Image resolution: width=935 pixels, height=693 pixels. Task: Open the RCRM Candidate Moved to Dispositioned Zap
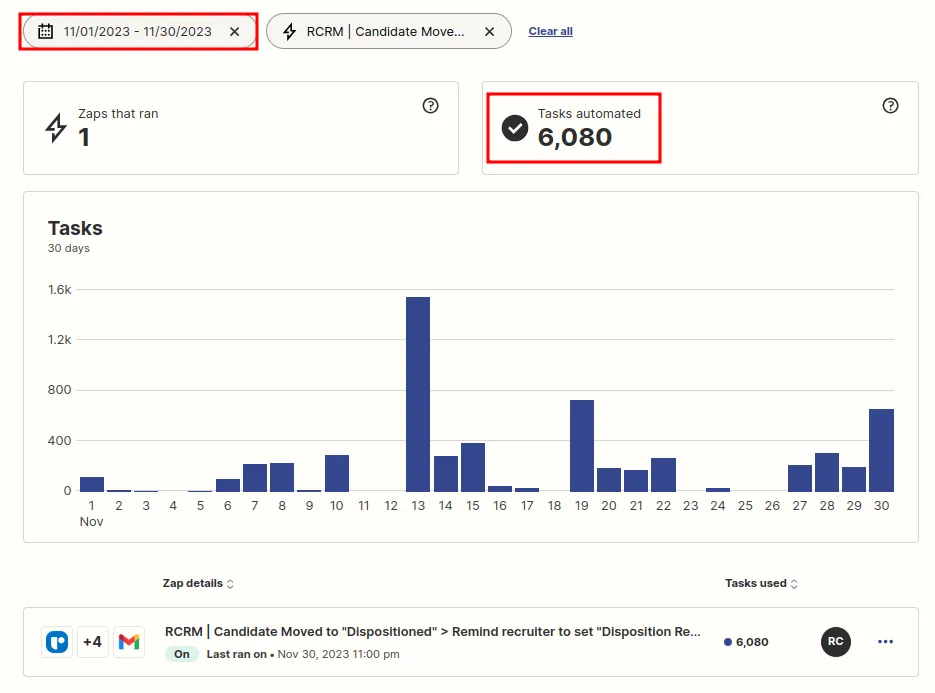(432, 632)
